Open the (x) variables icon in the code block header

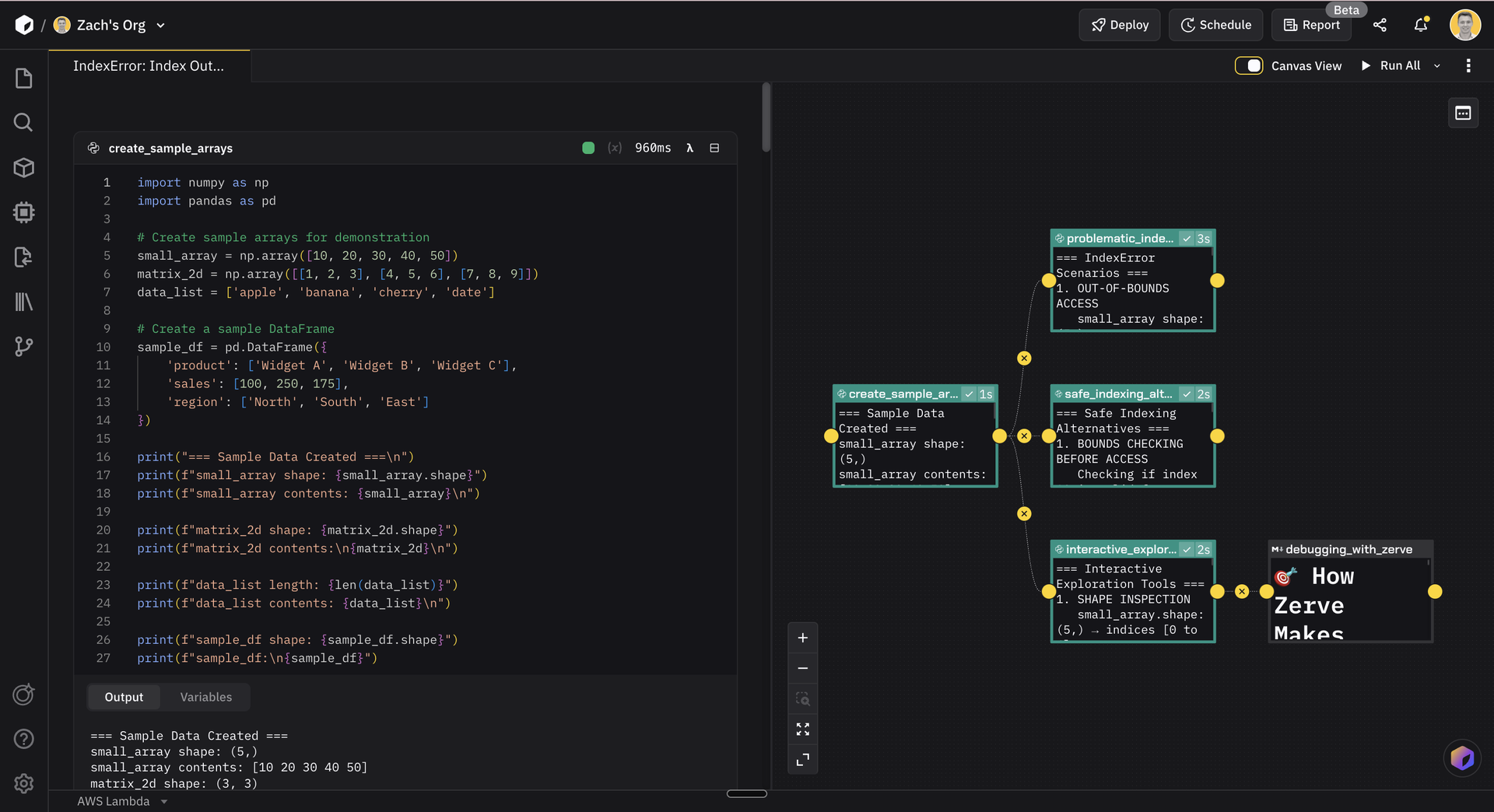[x=615, y=148]
